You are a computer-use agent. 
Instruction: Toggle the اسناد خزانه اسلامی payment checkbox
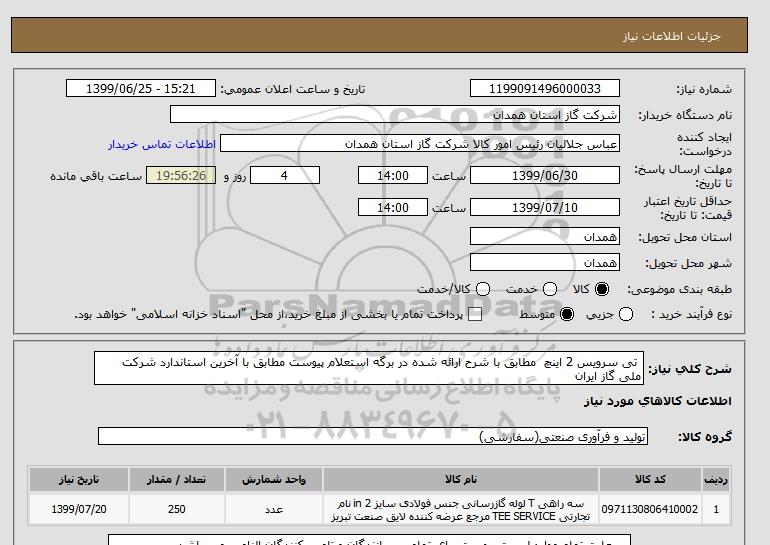coord(475,315)
